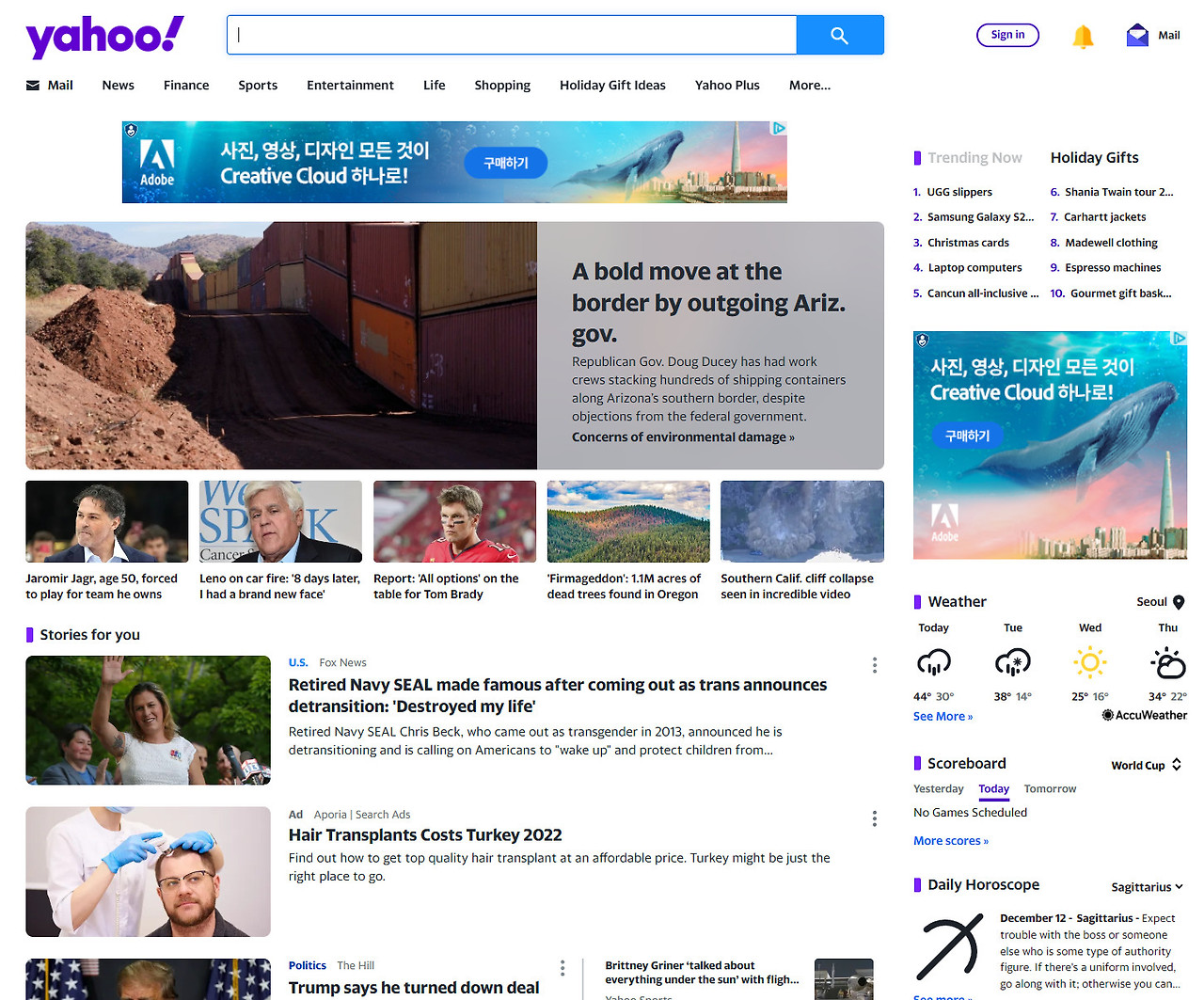This screenshot has height=1000, width=1204.
Task: Click the purchase button in the sidebar Adobe ad
Action: coord(967,436)
